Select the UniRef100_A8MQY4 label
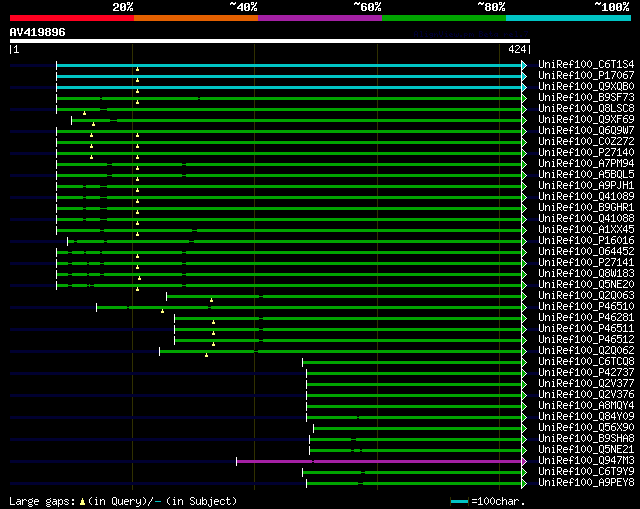Image resolution: width=640 pixels, height=509 pixels. click(586, 406)
